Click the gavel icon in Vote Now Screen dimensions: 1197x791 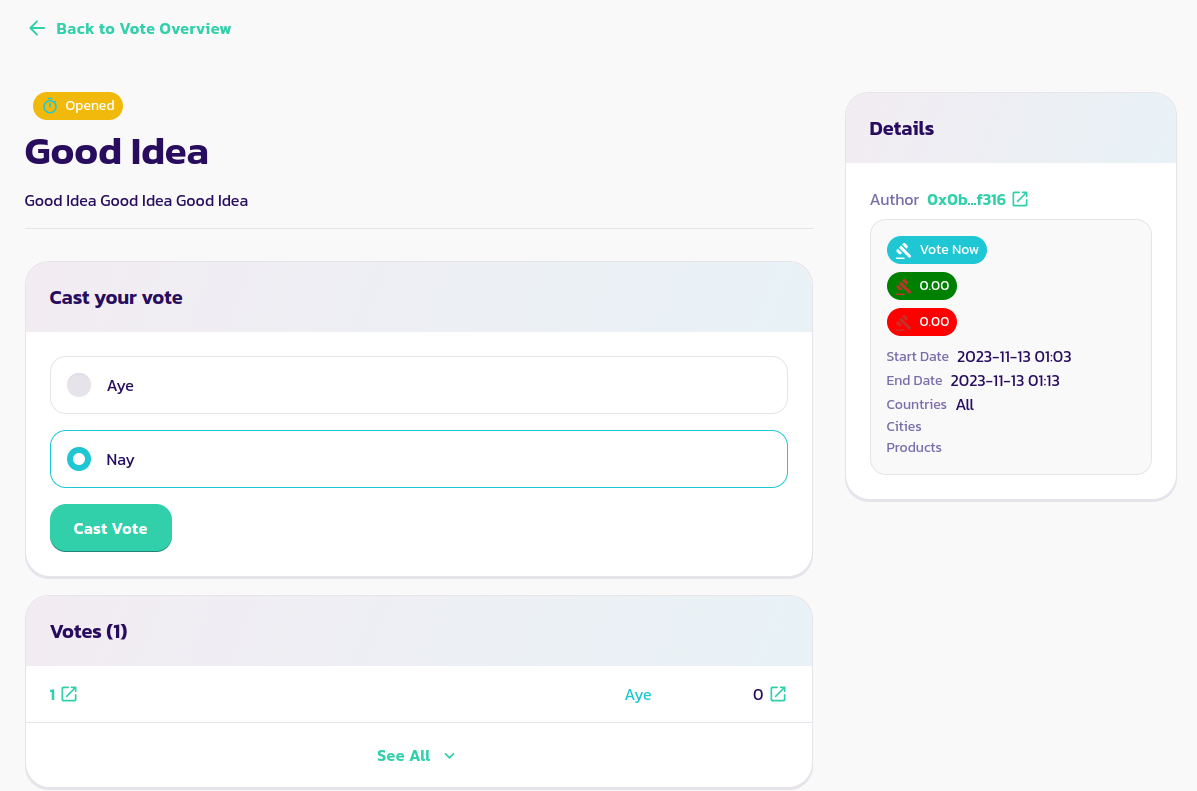(904, 250)
